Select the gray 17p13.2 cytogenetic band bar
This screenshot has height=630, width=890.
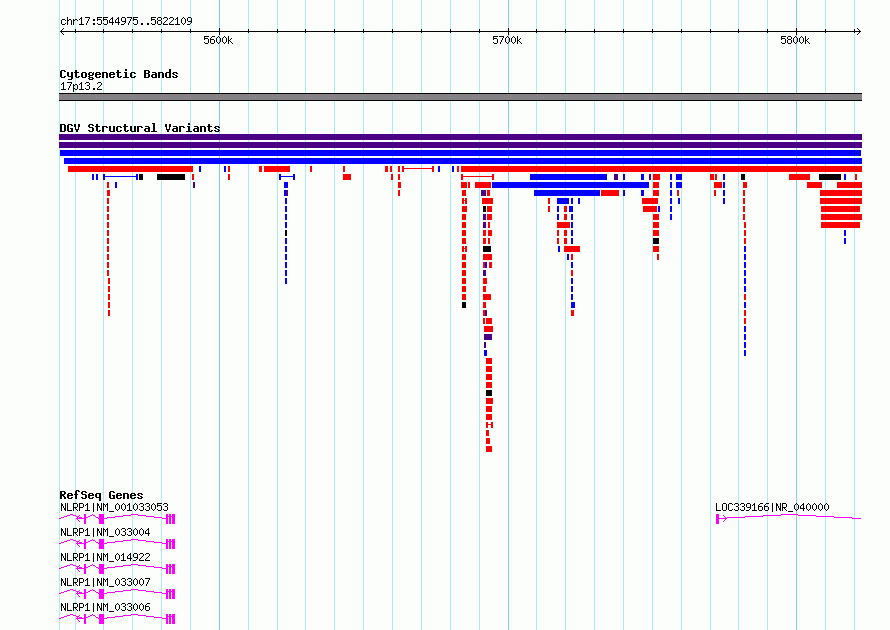[460, 97]
